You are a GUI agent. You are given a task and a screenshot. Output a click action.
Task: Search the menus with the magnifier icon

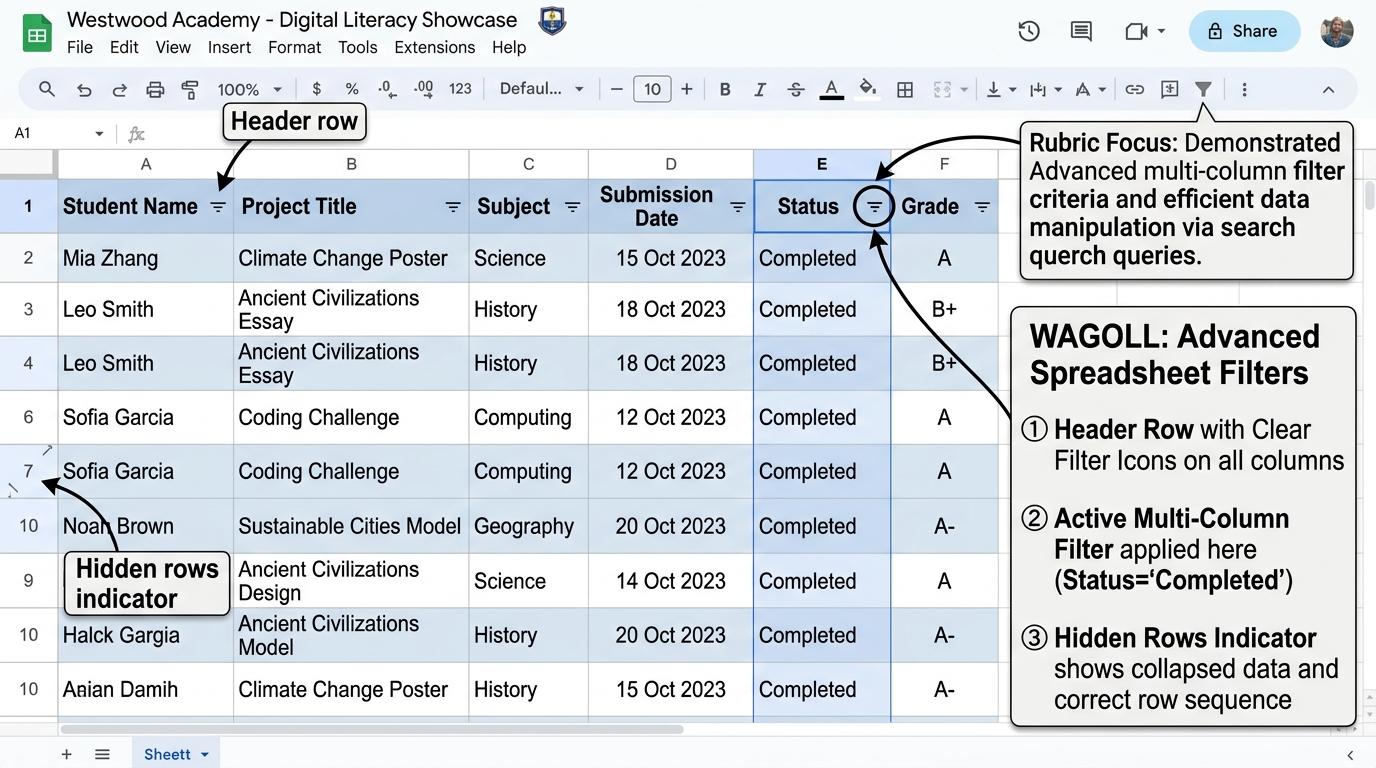(47, 89)
